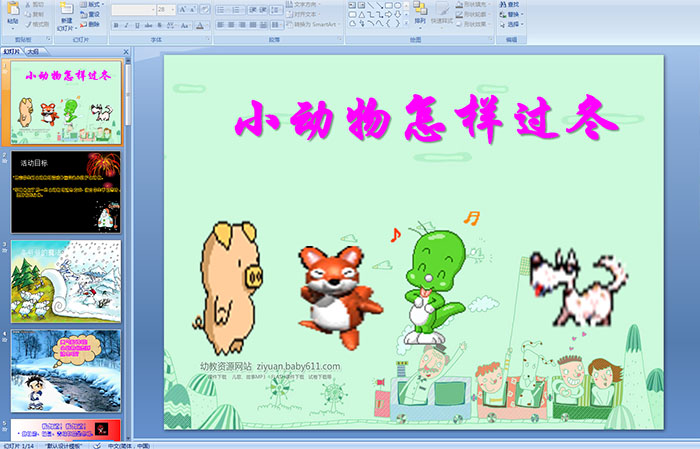Image resolution: width=700 pixels, height=449 pixels.
Task: Switch to the Slides (幻灯片) tab
Action: coord(12,51)
